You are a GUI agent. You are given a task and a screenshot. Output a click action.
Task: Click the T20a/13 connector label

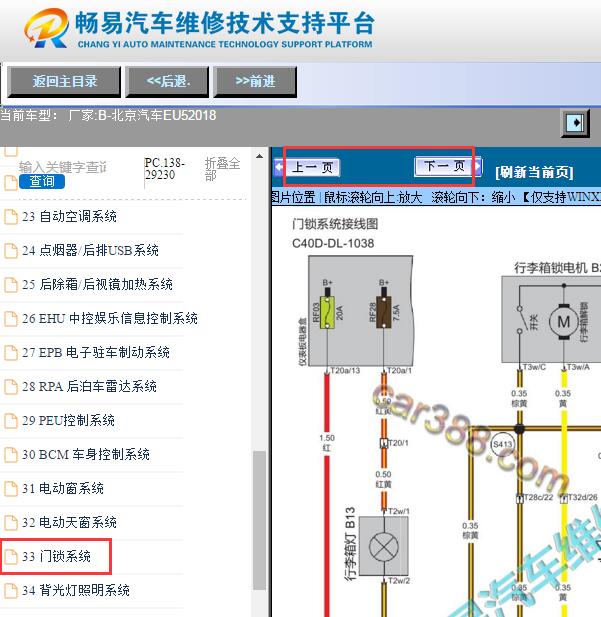(345, 370)
